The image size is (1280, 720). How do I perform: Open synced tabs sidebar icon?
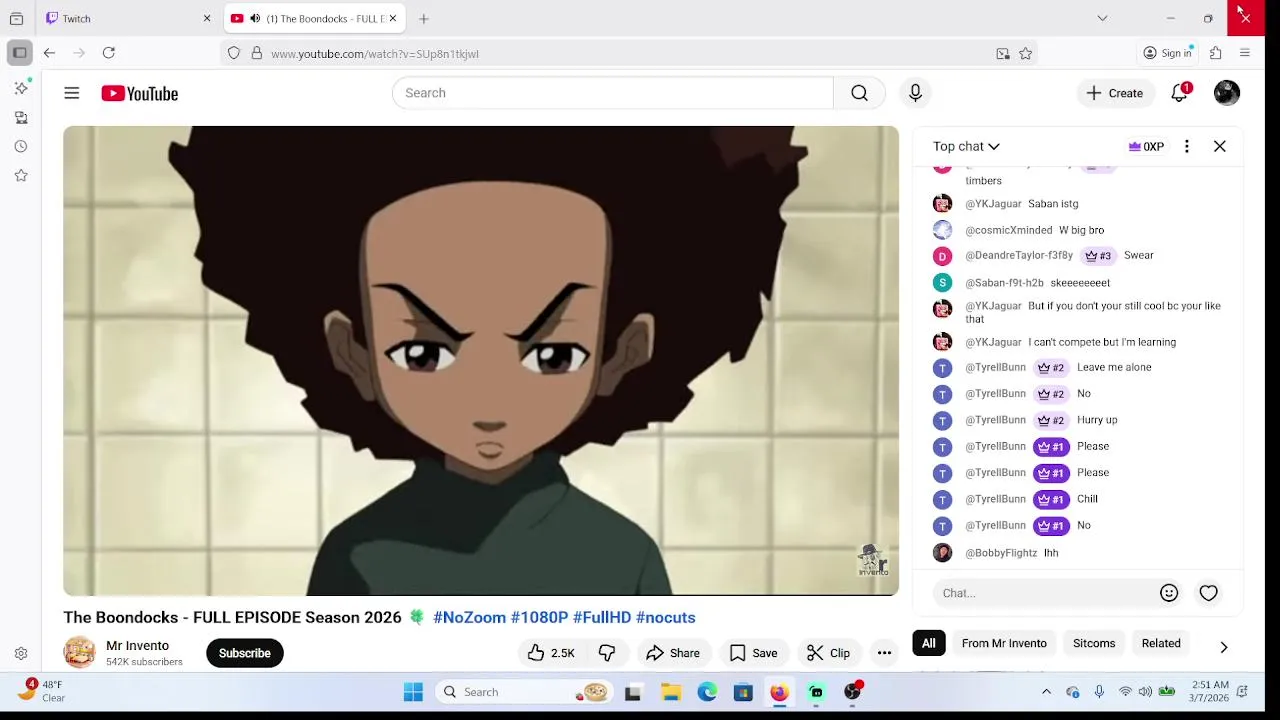tap(21, 118)
